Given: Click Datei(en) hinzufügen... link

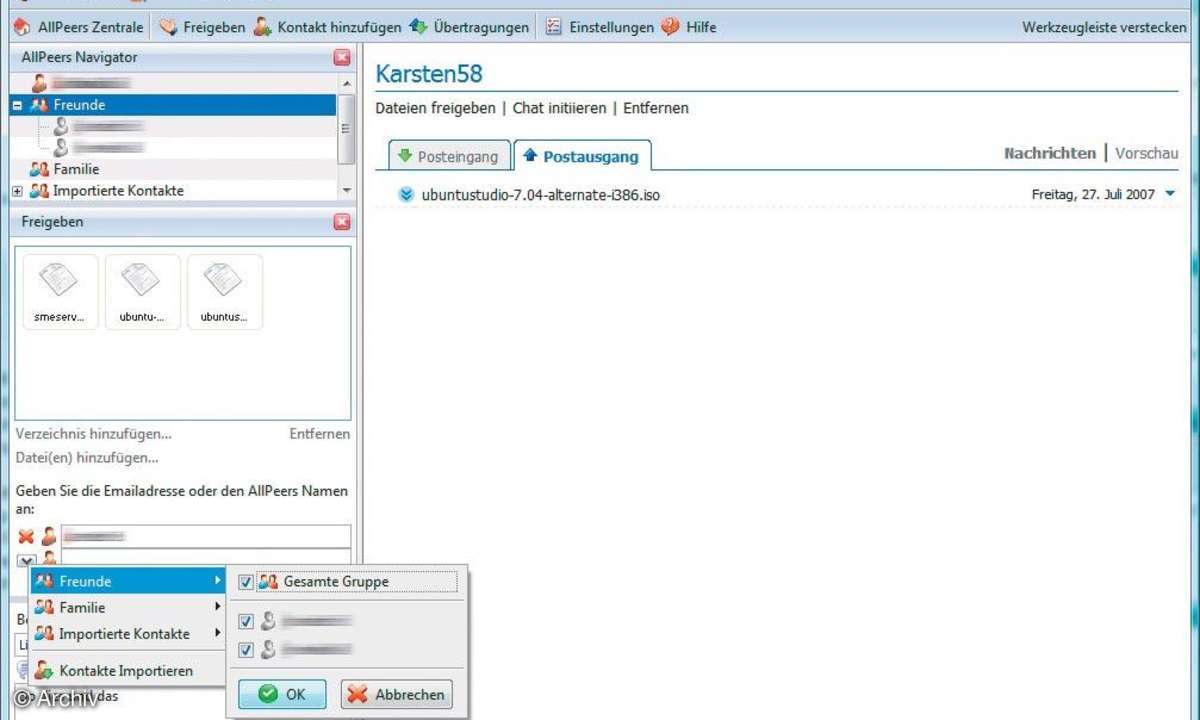Looking at the screenshot, I should tap(87, 458).
